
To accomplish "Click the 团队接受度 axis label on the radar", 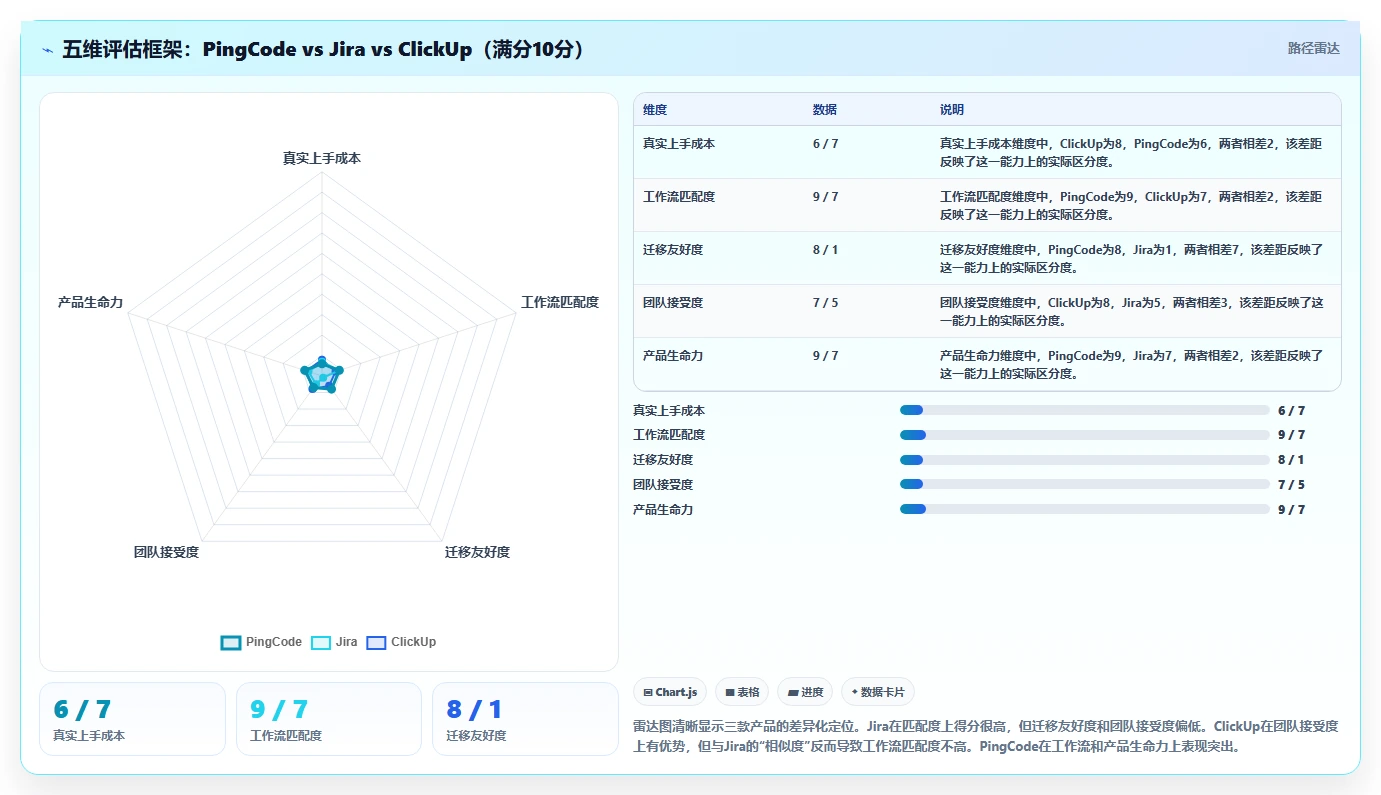I will (166, 552).
